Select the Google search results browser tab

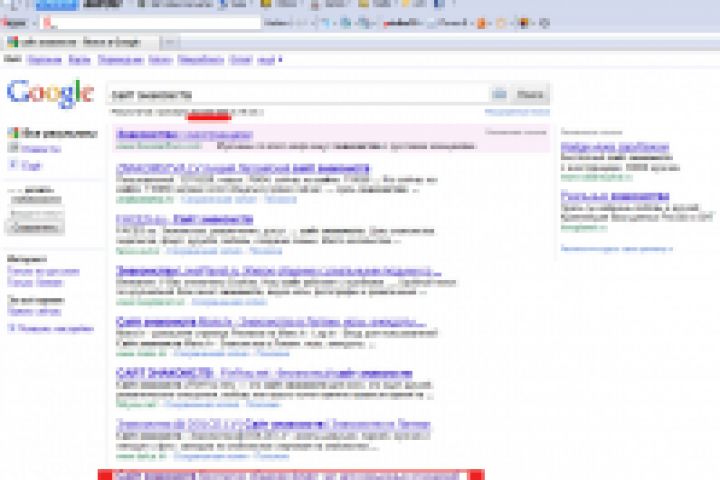click(80, 43)
